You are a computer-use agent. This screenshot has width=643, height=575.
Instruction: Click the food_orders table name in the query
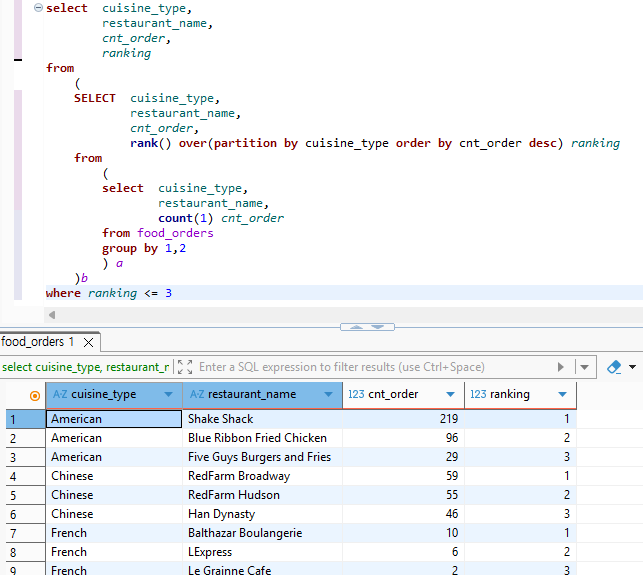[x=175, y=233]
